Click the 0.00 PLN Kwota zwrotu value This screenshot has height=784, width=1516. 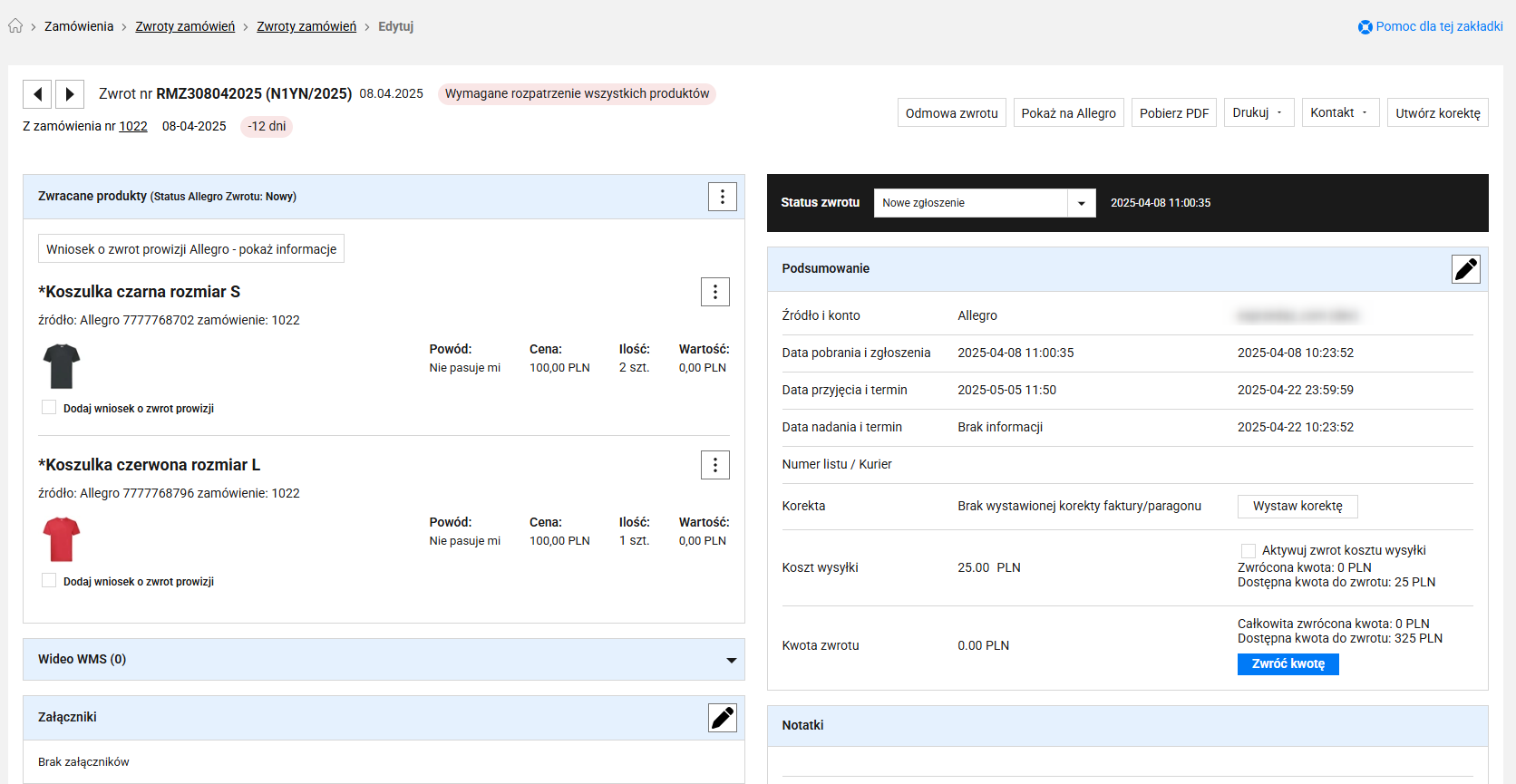pos(984,645)
